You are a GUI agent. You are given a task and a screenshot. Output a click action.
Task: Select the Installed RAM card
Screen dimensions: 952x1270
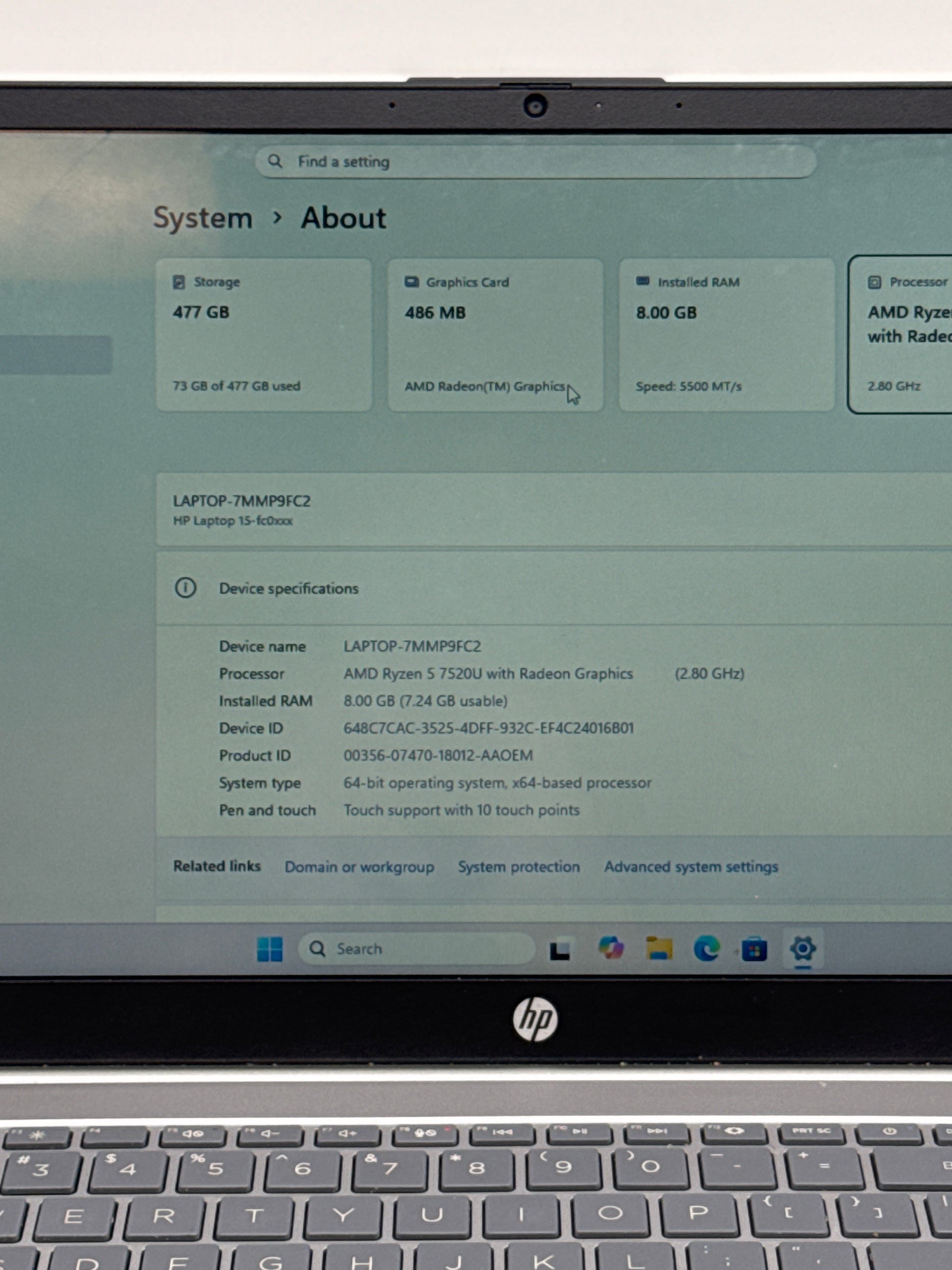(x=726, y=334)
